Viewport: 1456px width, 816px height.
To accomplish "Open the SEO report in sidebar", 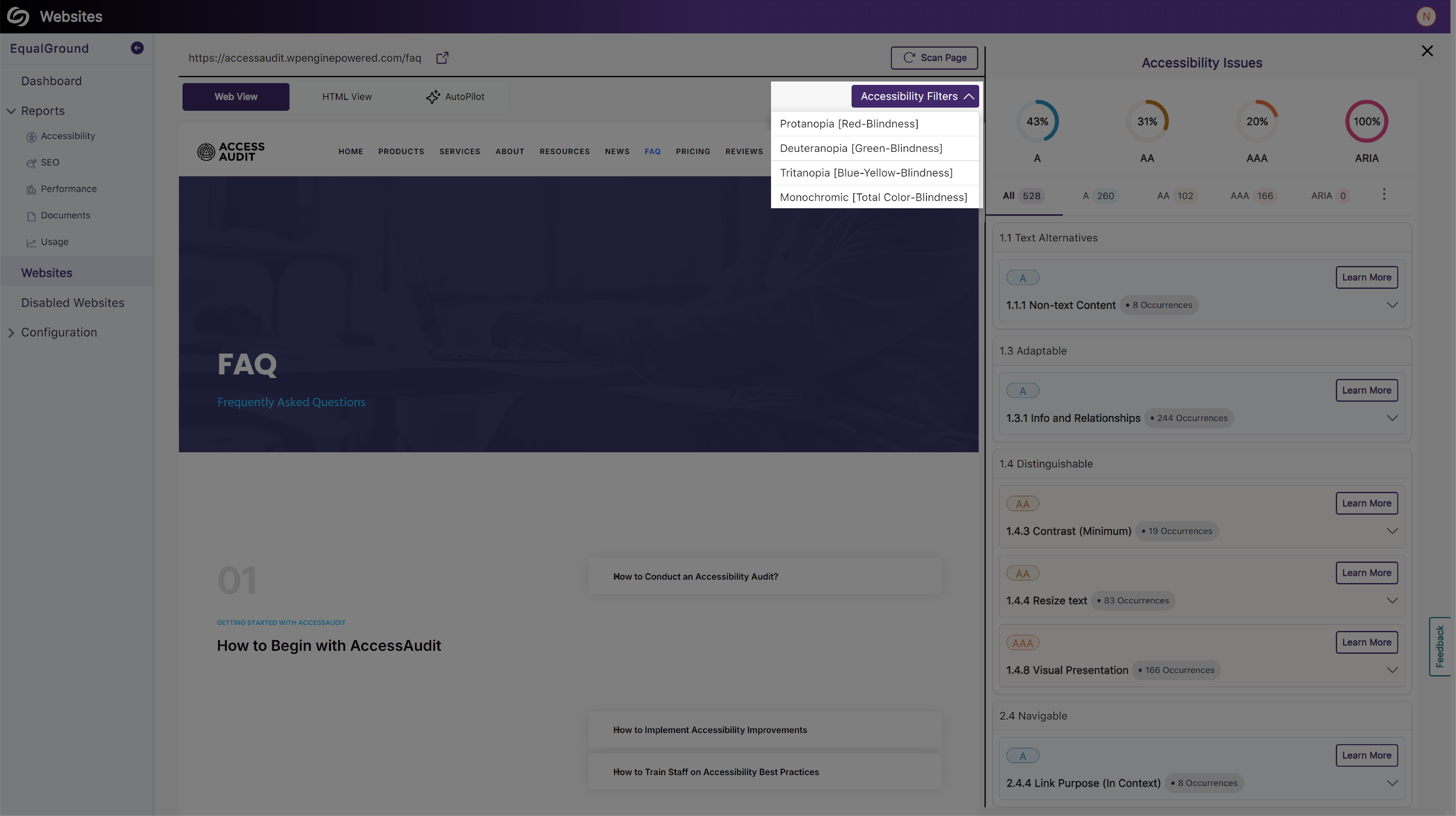I will tap(50, 162).
